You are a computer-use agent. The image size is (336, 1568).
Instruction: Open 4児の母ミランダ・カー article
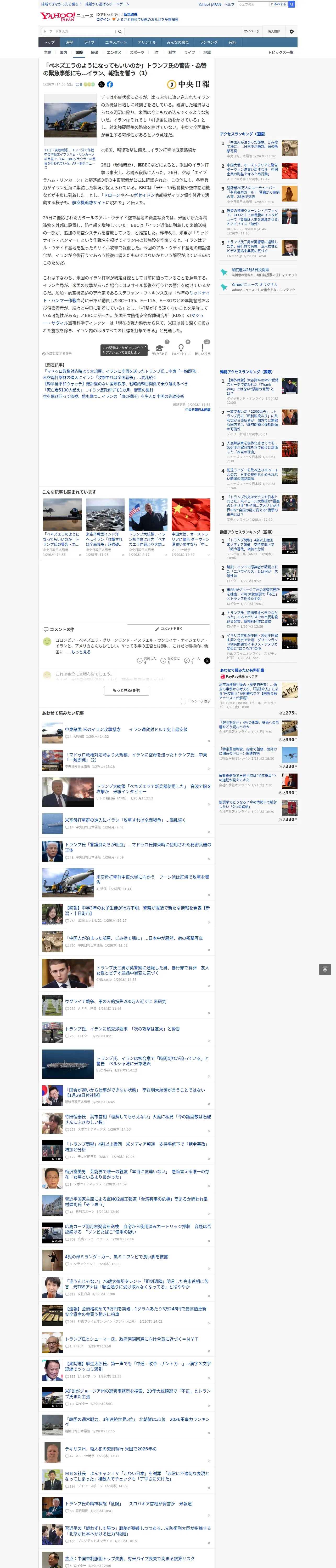pos(116,1256)
